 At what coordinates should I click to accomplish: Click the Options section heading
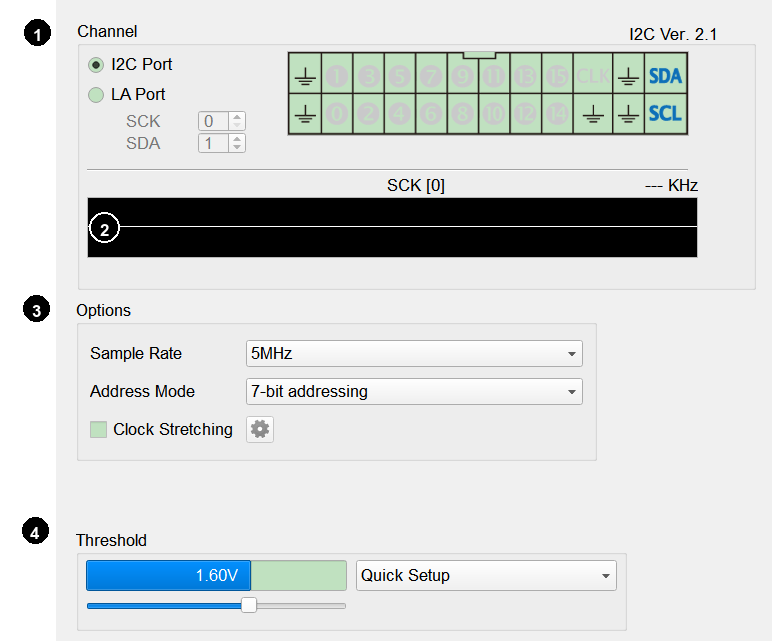pos(103,311)
